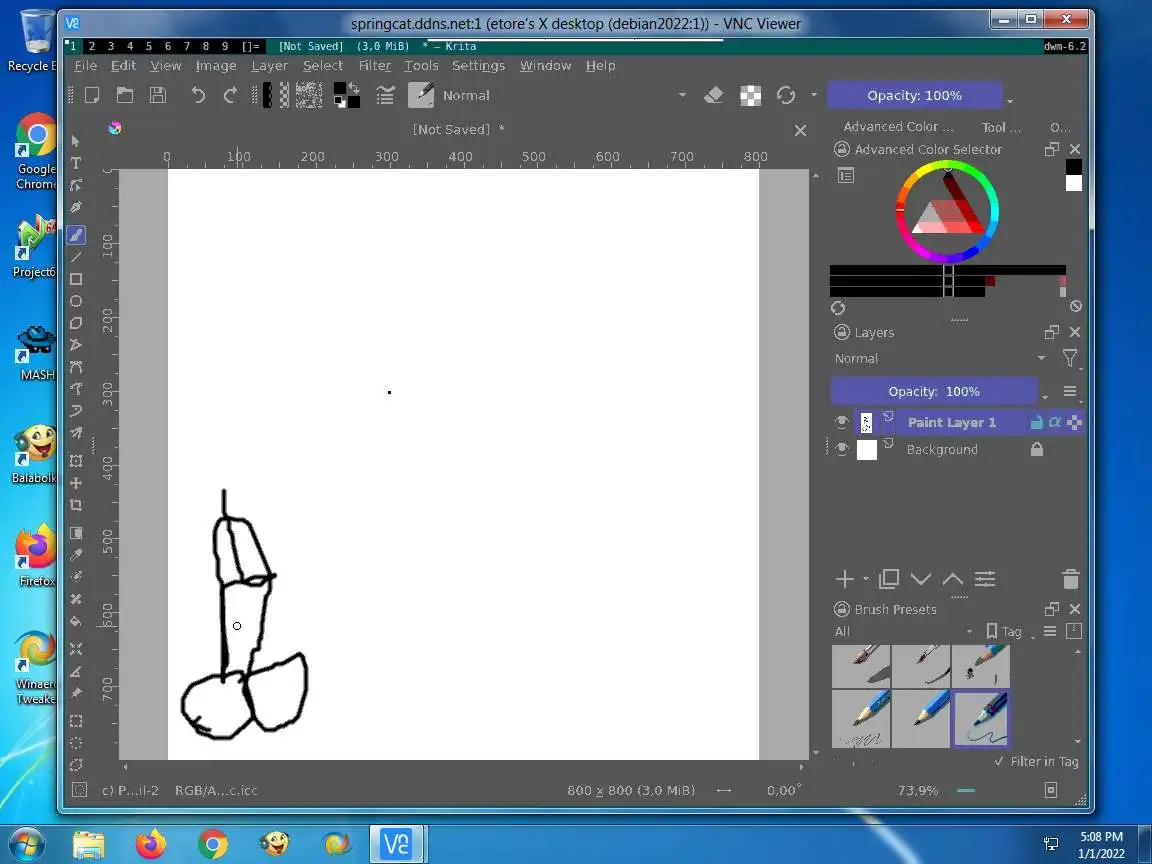The width and height of the screenshot is (1152, 864).
Task: Select the Fill bucket tool
Action: pos(76,621)
